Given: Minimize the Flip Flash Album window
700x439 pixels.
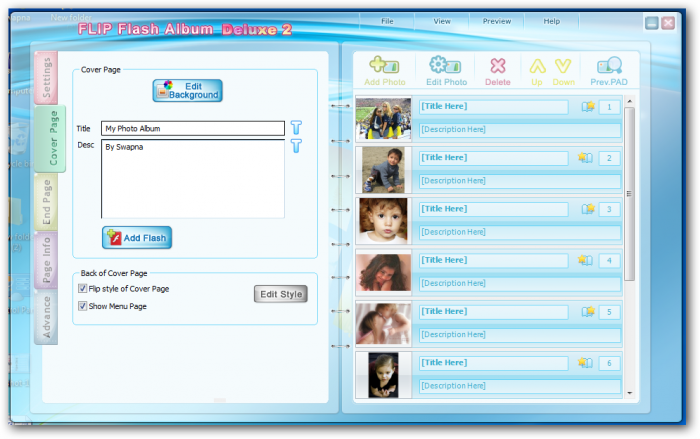Looking at the screenshot, I should [651, 23].
